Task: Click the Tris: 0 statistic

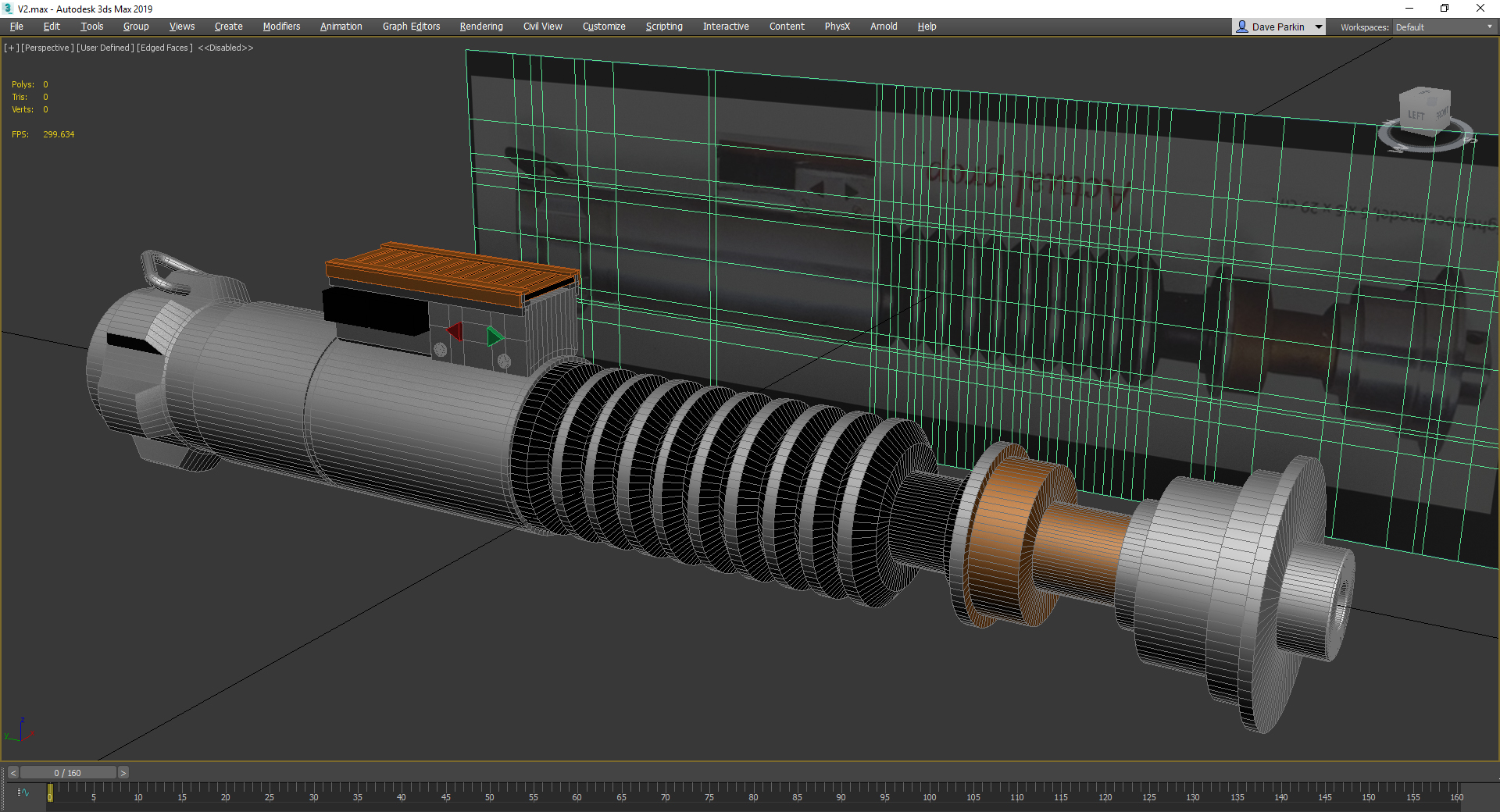Action: pos(30,97)
